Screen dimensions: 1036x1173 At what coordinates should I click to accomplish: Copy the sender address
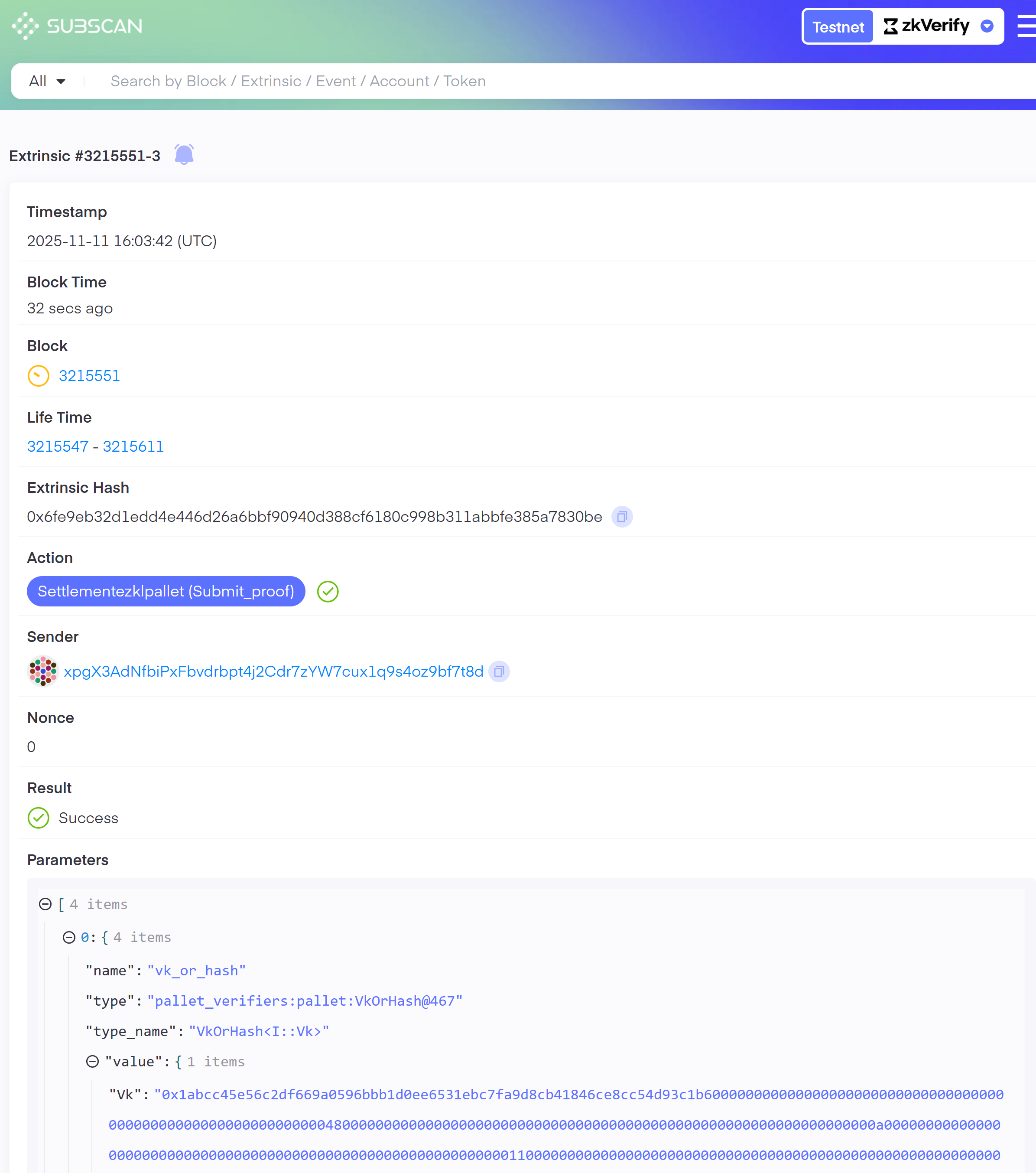(x=499, y=671)
